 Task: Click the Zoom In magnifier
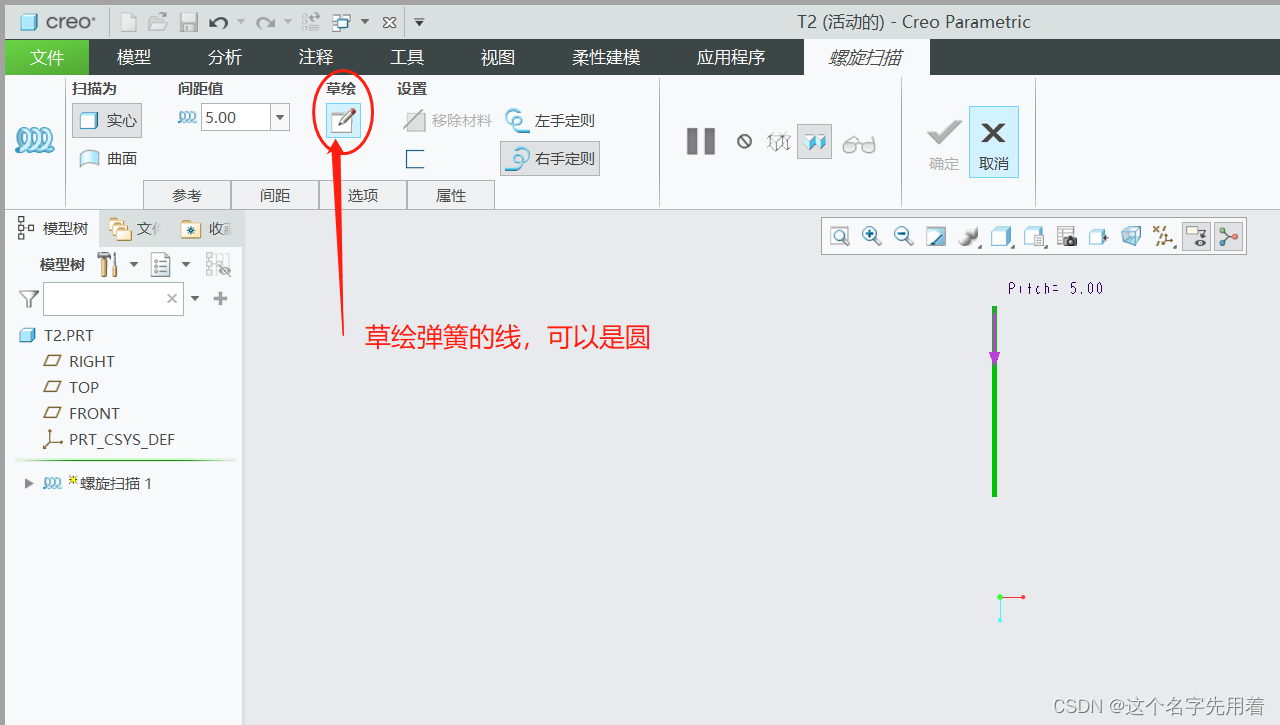pyautogui.click(x=872, y=236)
